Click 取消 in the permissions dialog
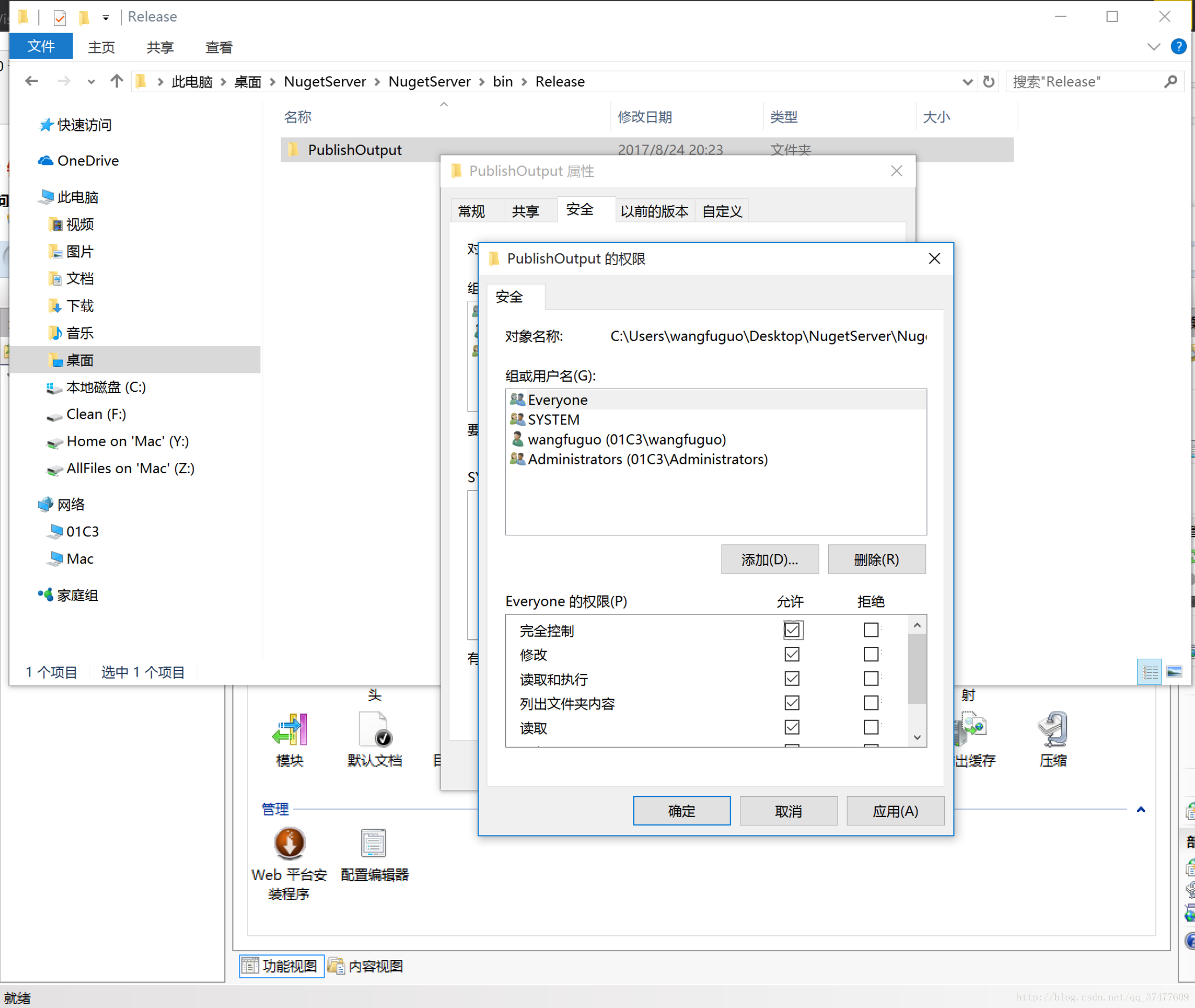 coord(788,811)
